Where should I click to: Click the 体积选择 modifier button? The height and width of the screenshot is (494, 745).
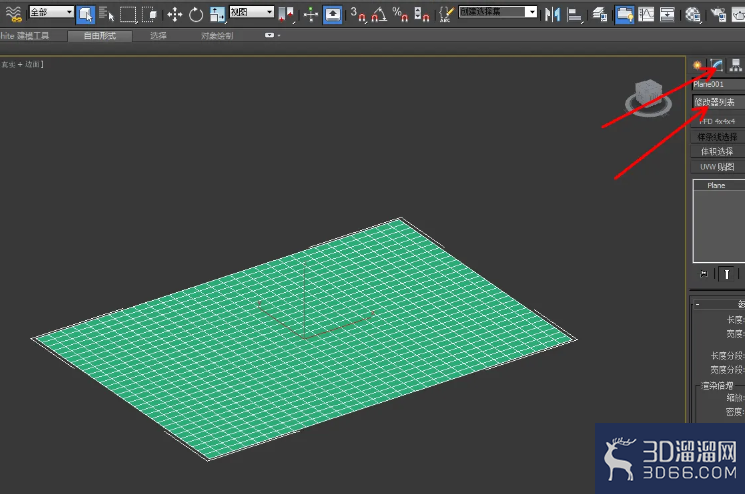717,152
